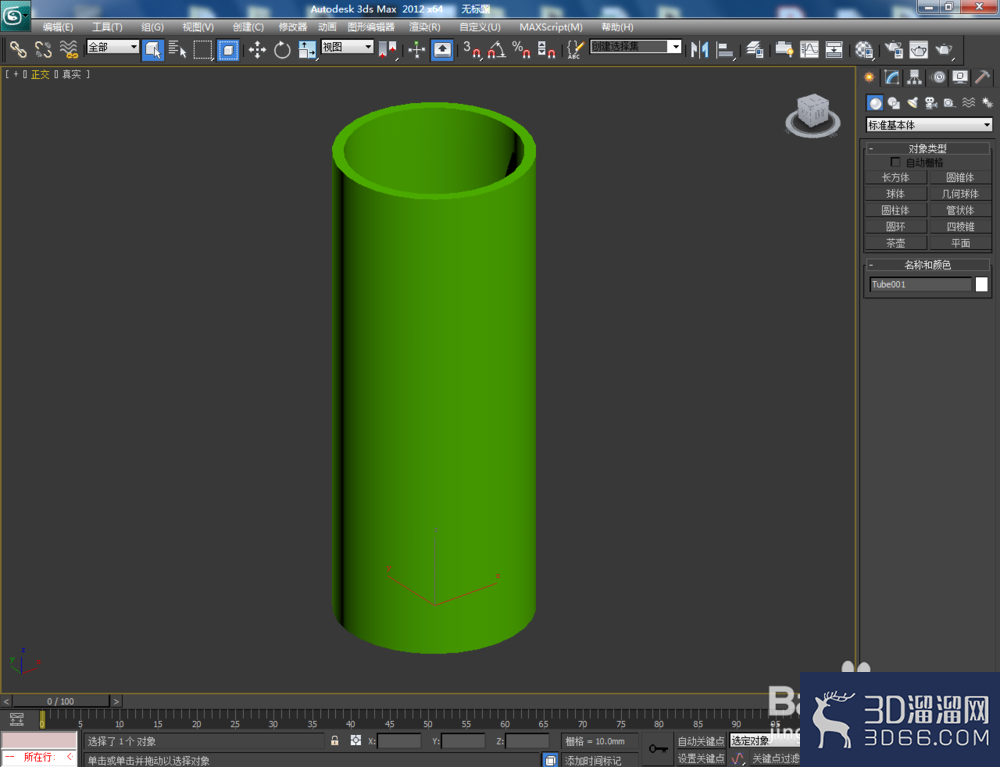Click Select and Manipulate icon

point(416,49)
